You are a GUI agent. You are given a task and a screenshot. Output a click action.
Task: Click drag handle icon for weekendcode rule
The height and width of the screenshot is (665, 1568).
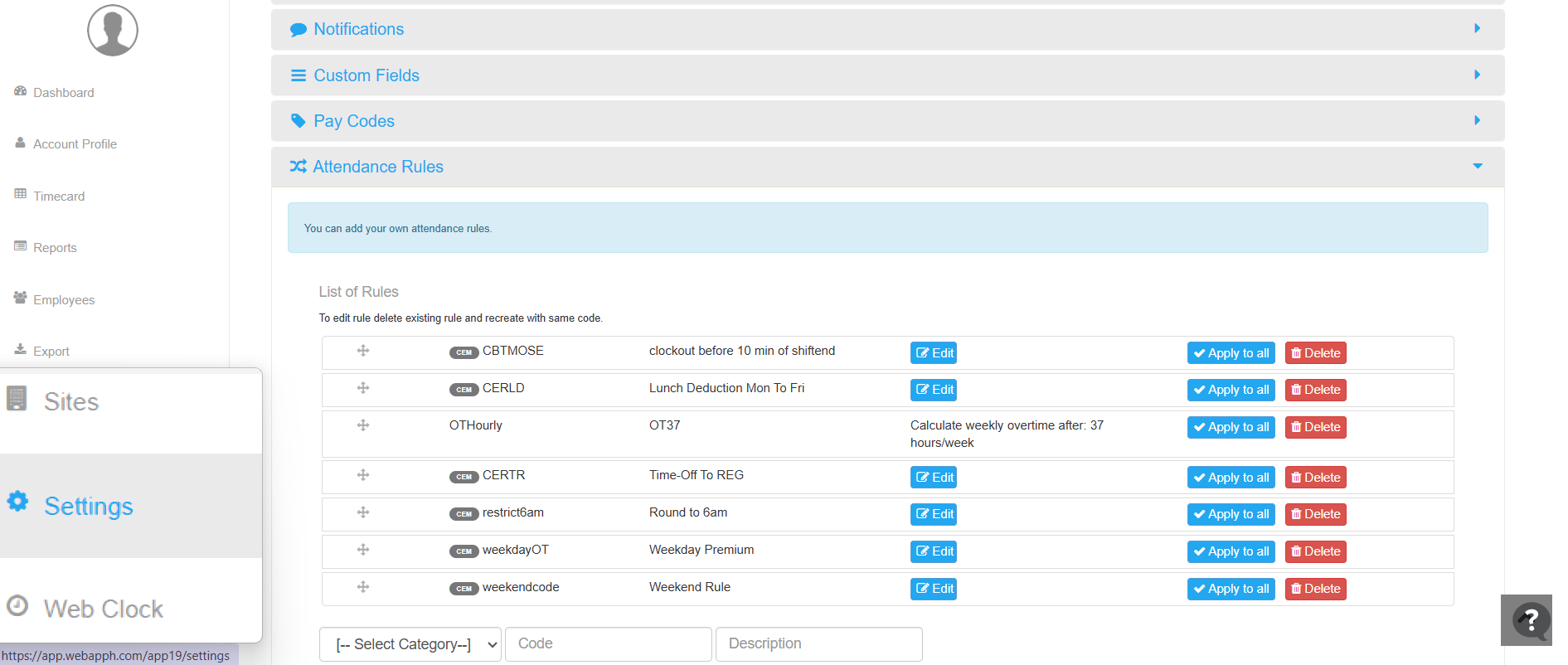pyautogui.click(x=363, y=587)
